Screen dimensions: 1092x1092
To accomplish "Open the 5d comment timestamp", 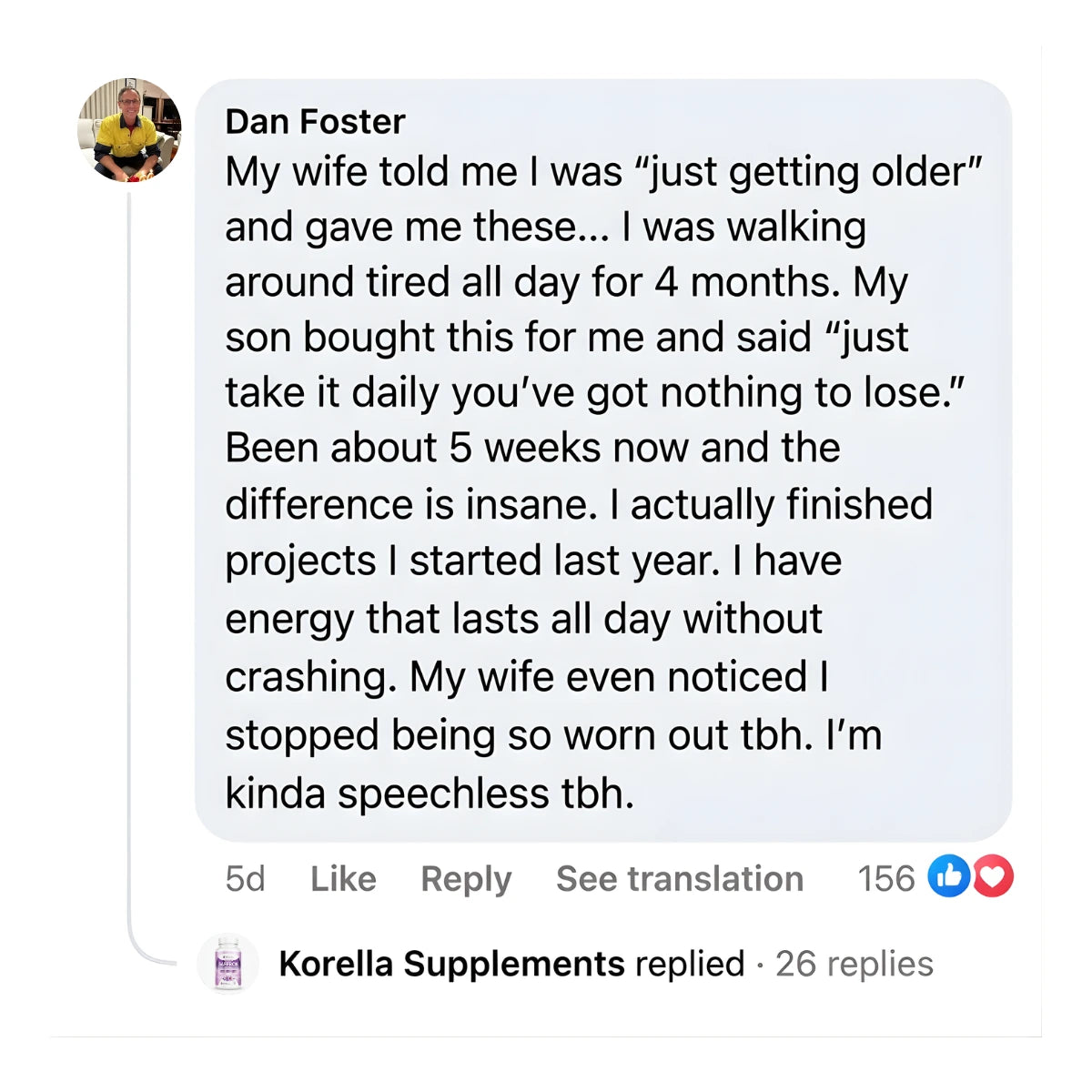I will click(245, 879).
